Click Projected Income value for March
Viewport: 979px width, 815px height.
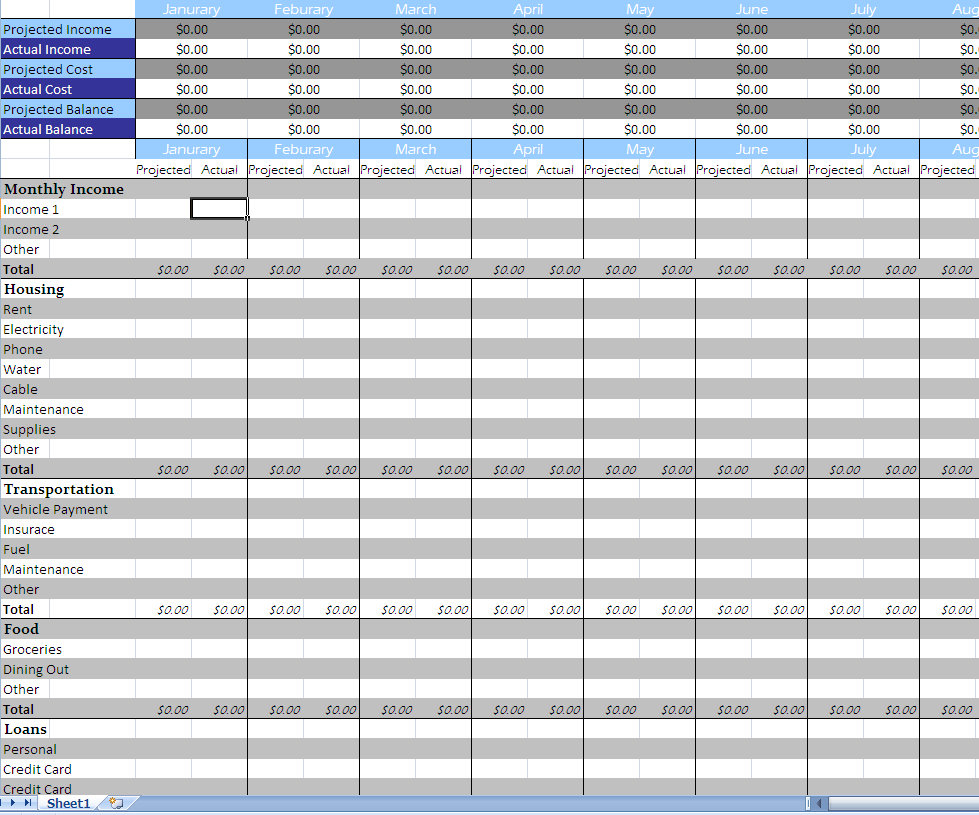pos(416,29)
